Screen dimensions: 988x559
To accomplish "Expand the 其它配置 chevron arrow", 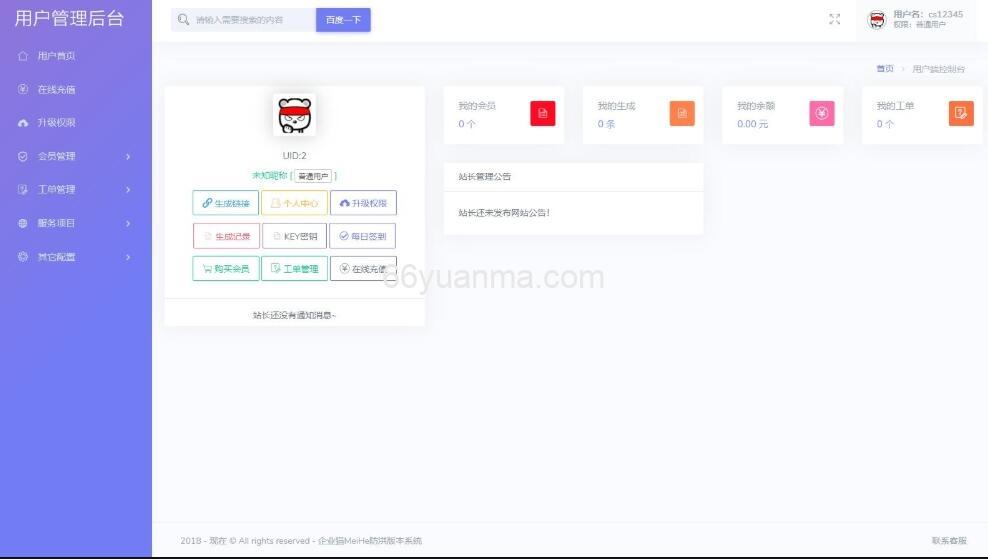I will [x=128, y=257].
